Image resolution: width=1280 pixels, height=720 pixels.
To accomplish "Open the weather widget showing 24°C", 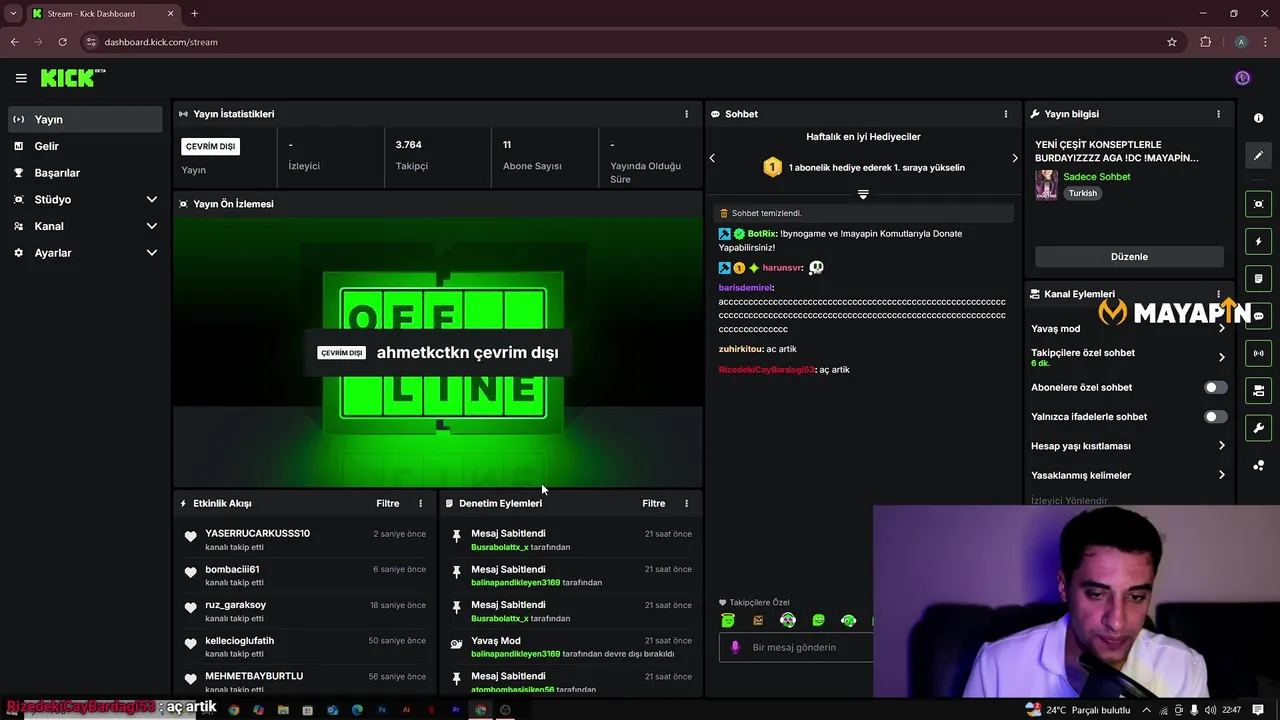I will click(x=1077, y=710).
